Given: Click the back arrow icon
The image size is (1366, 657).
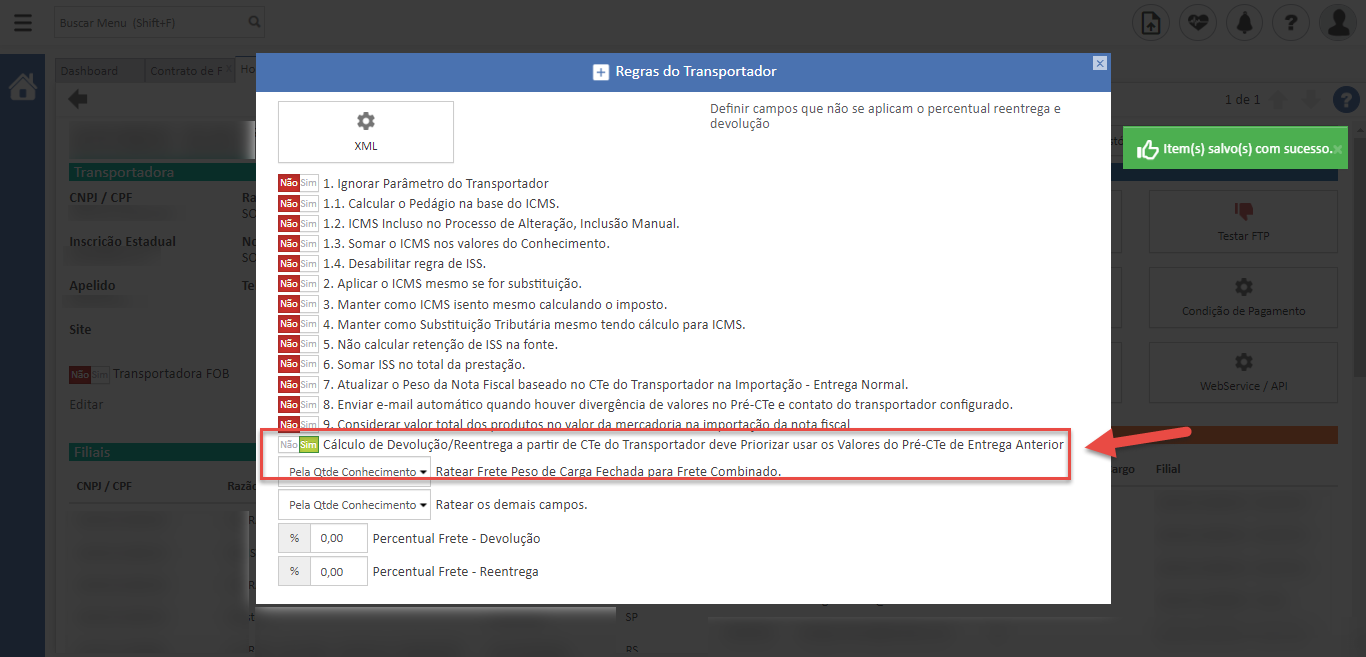Looking at the screenshot, I should tap(77, 98).
